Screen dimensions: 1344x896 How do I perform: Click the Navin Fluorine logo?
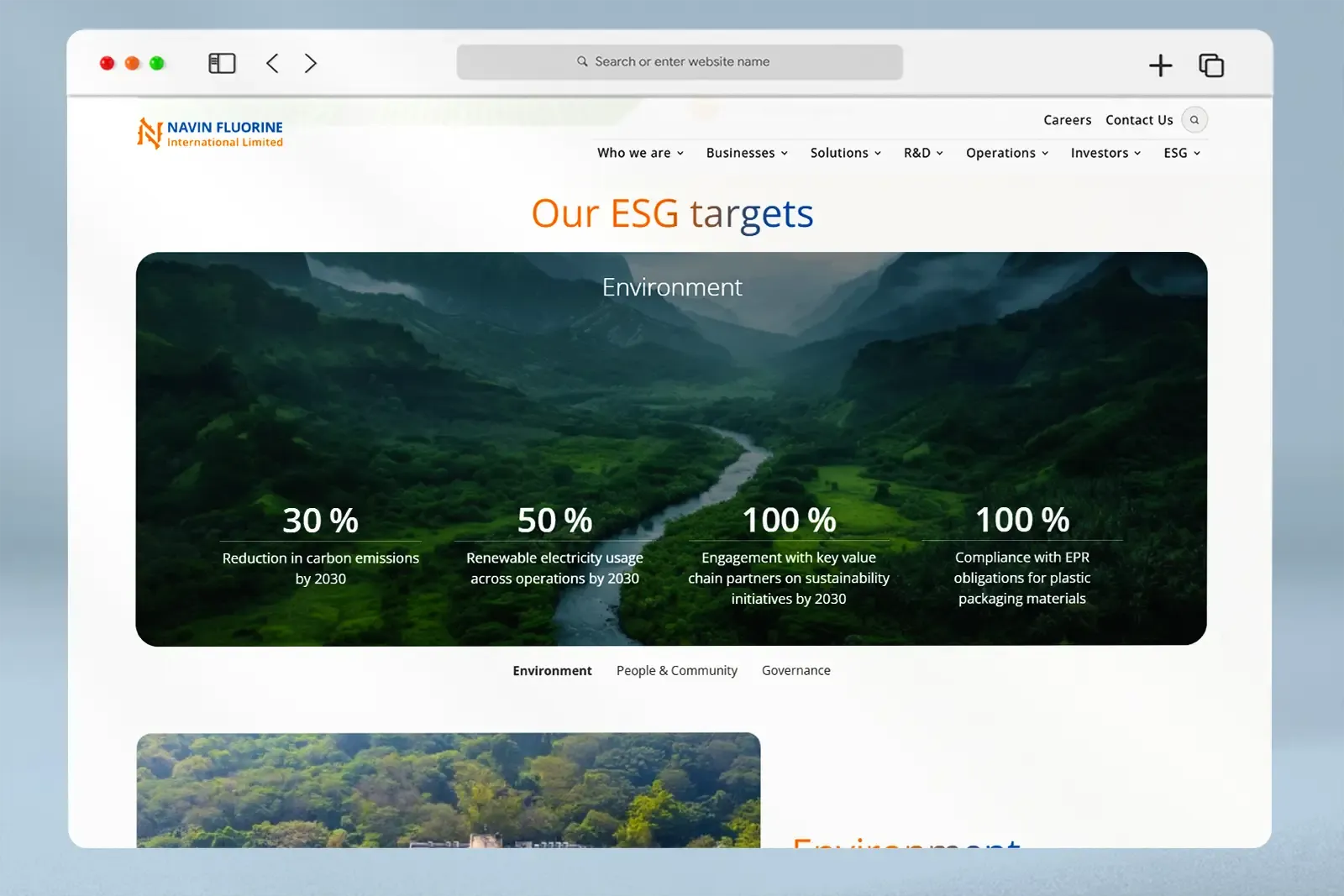pyautogui.click(x=210, y=134)
